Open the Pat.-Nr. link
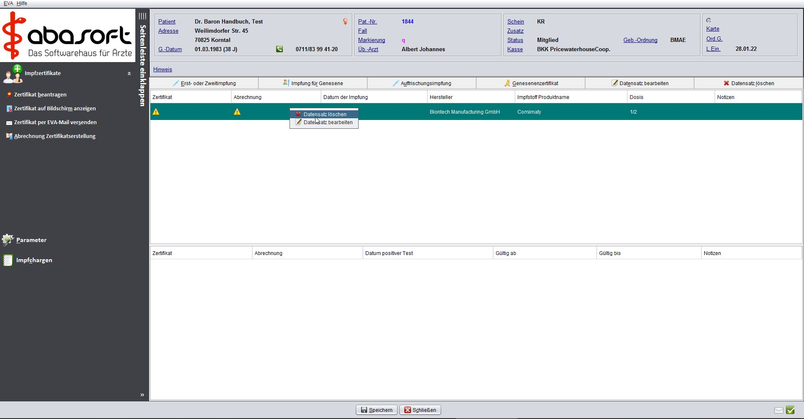 coord(367,22)
